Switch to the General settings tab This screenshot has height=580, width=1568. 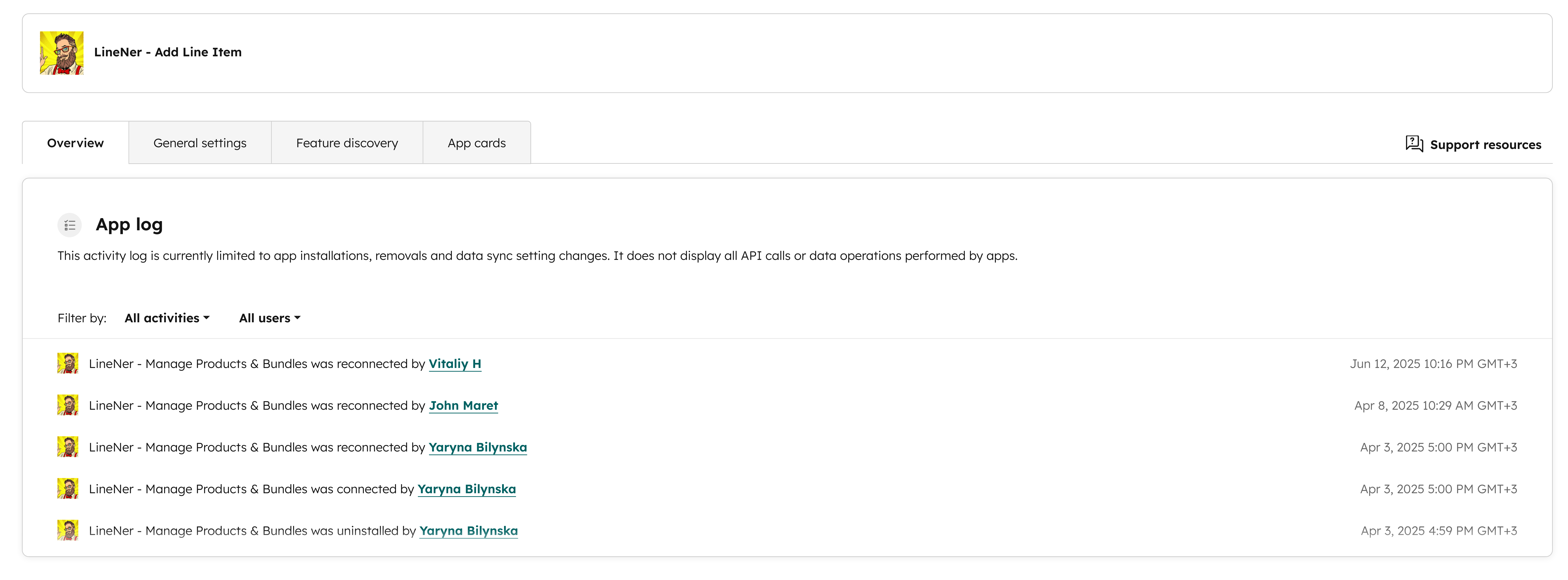tap(200, 143)
